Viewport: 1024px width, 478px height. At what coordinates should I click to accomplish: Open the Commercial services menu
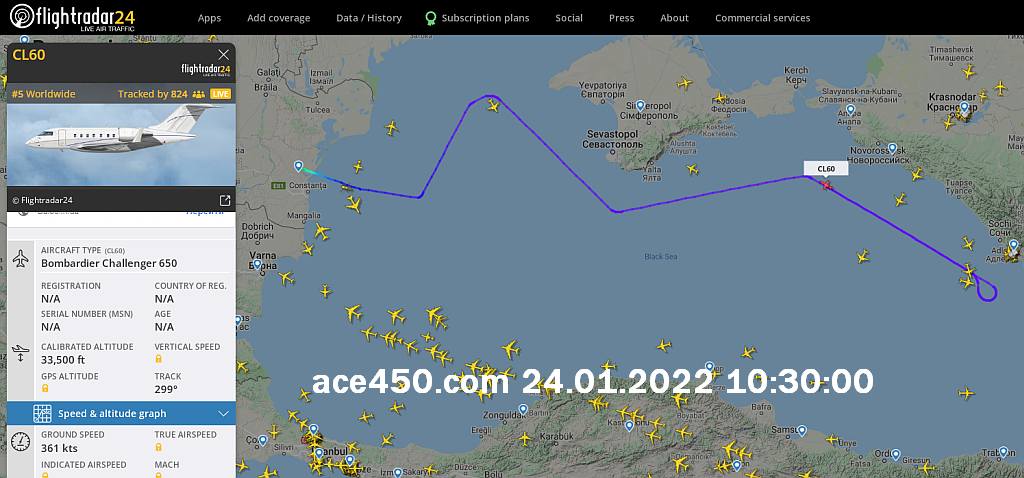point(762,18)
